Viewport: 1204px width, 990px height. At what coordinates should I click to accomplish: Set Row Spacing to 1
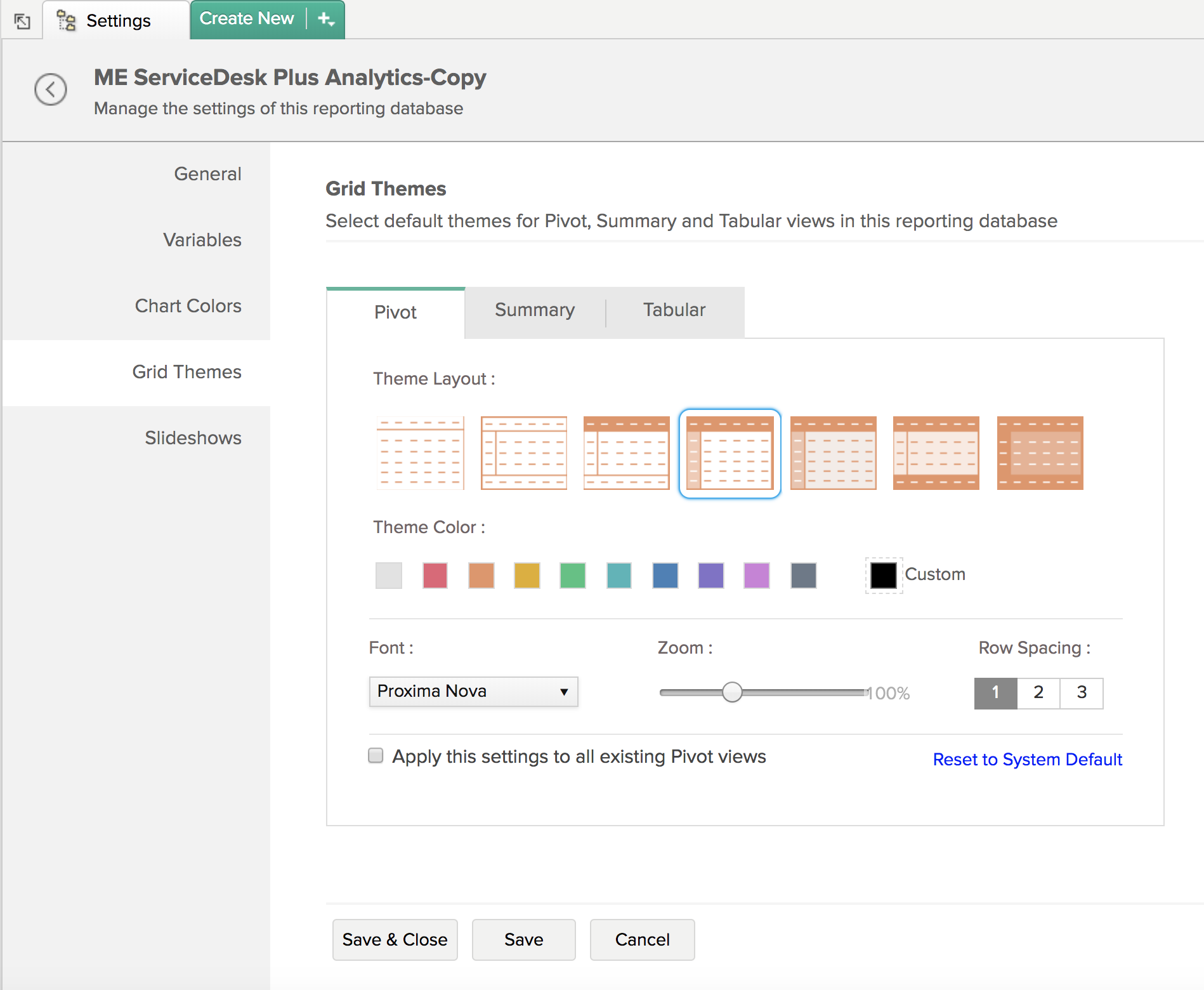[995, 693]
